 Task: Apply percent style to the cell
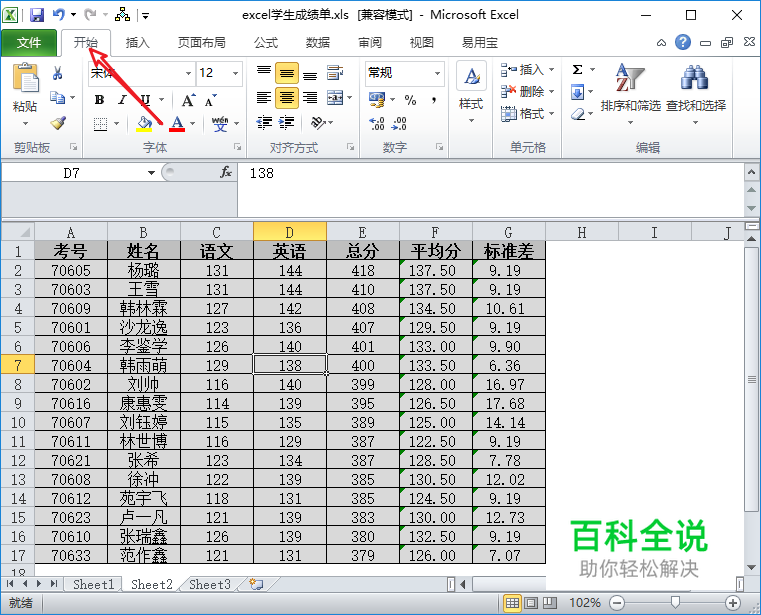(x=411, y=100)
